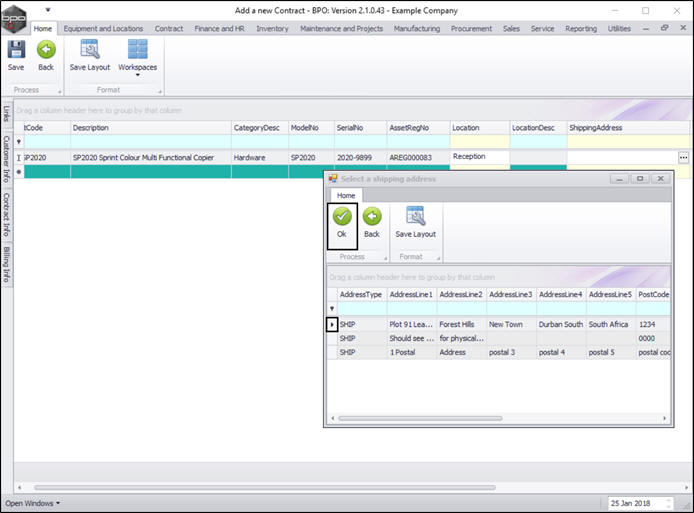Click Save Layout in the main ribbon
This screenshot has width=694, height=513.
click(x=90, y=55)
